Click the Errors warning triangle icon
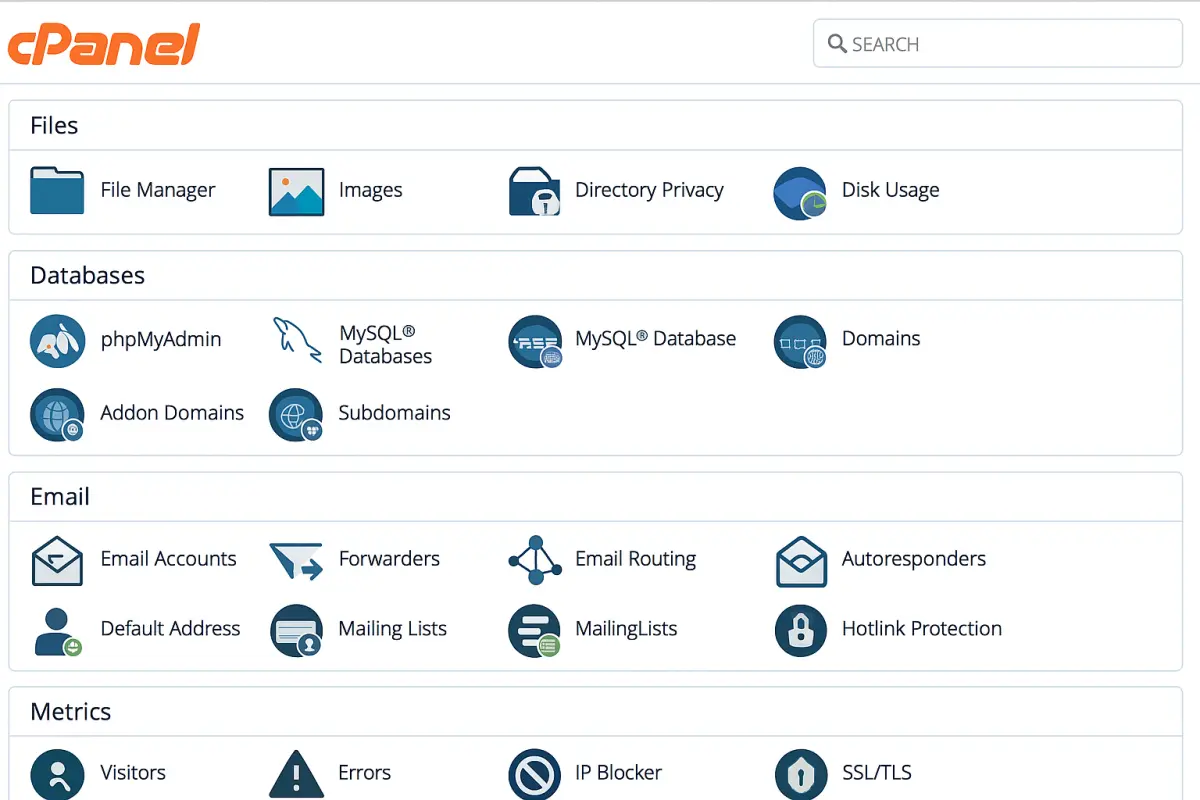Screen dimensions: 1200x800 click(x=297, y=775)
